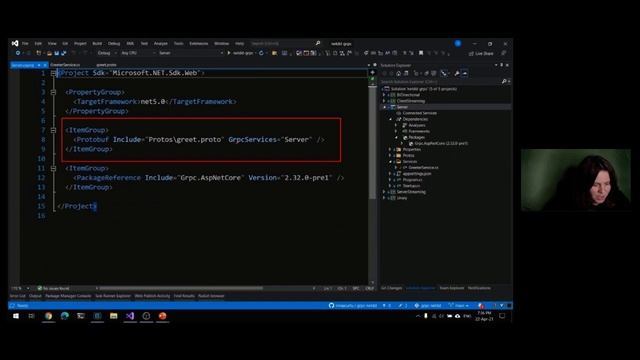The image size is (640, 360).
Task: Collapse the Packages node
Action: click(x=396, y=138)
